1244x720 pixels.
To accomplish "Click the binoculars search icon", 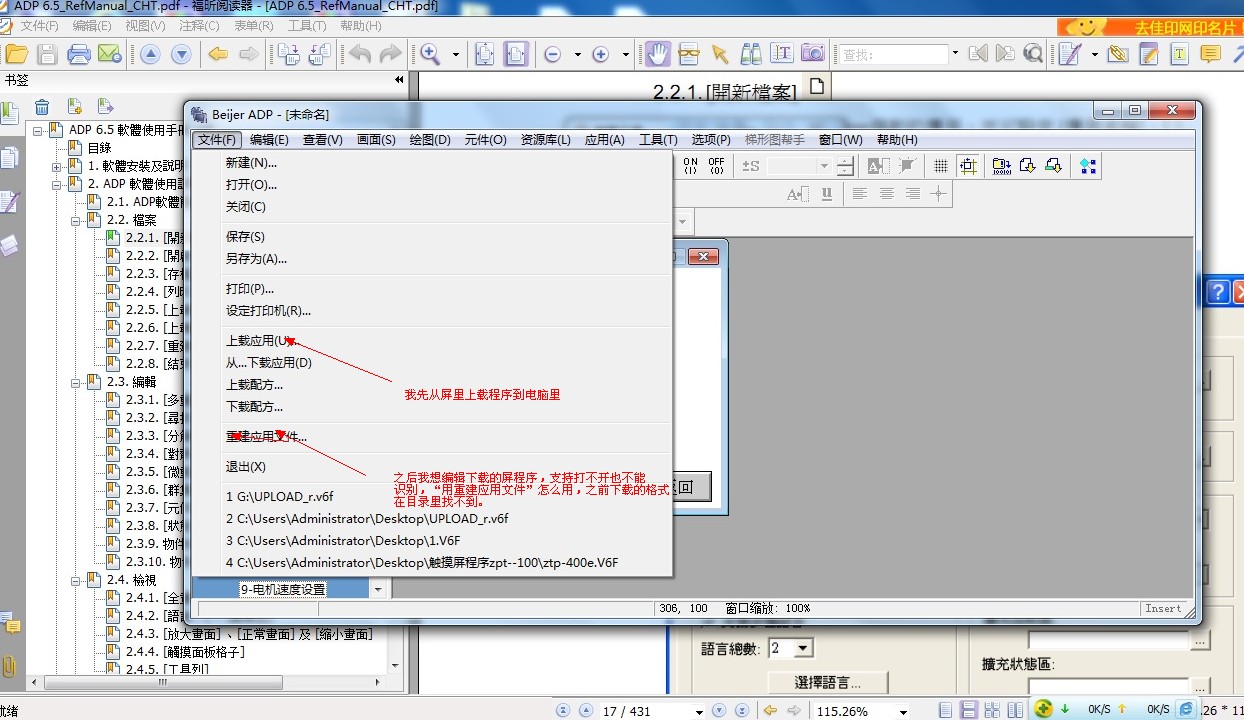I will point(750,54).
